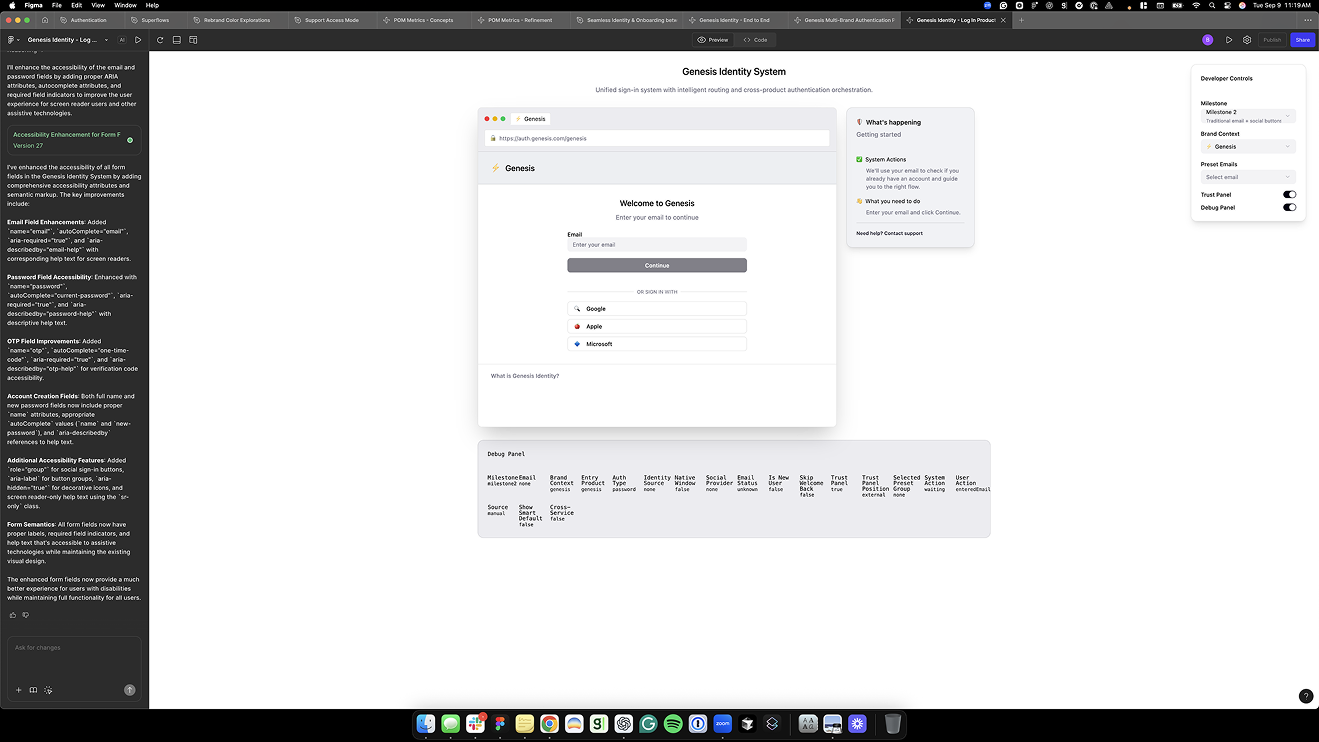Switch to Preview mode
Image resolution: width=1319 pixels, height=742 pixels.
[x=713, y=40]
